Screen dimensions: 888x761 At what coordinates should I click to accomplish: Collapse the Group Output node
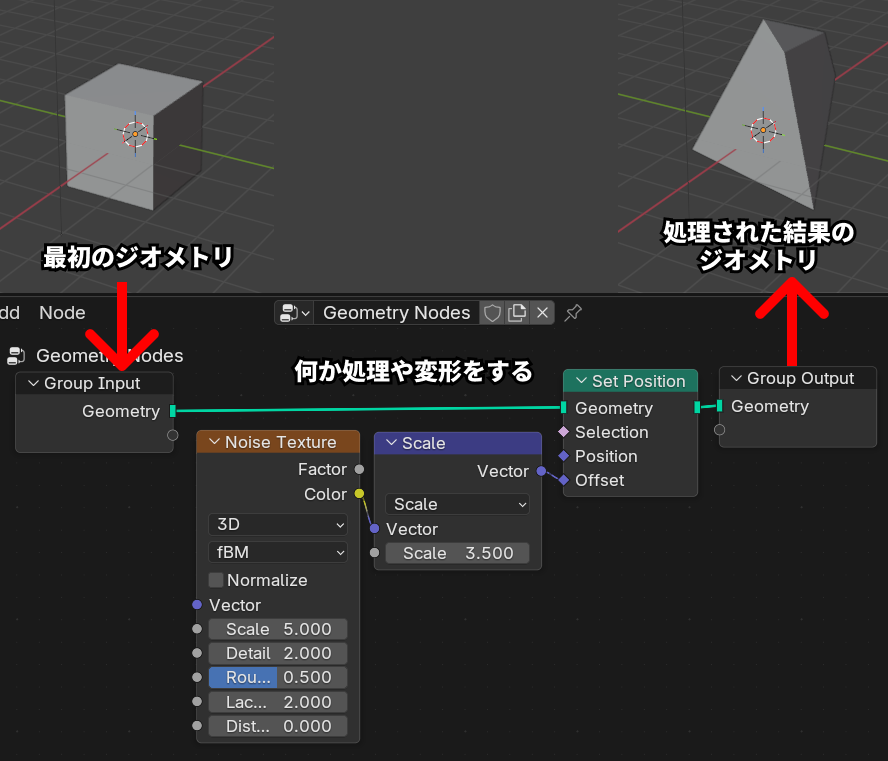736,378
